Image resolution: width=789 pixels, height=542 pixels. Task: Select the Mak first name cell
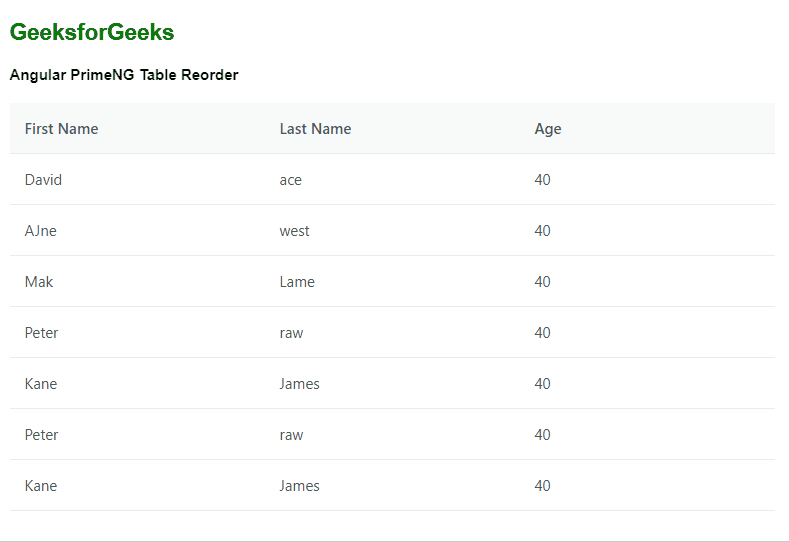[39, 282]
